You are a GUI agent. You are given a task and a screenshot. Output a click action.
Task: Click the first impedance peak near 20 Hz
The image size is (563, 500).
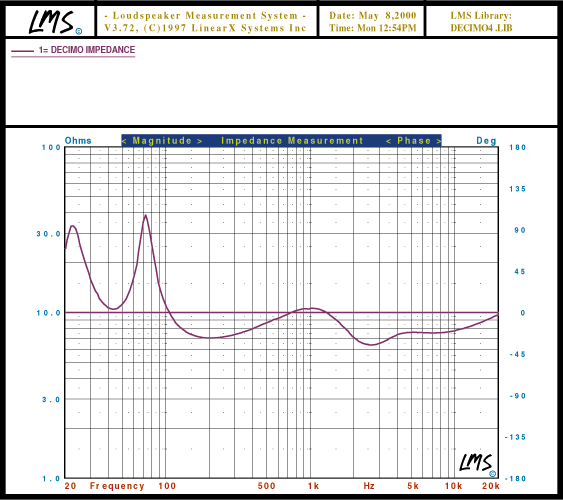pyautogui.click(x=73, y=226)
